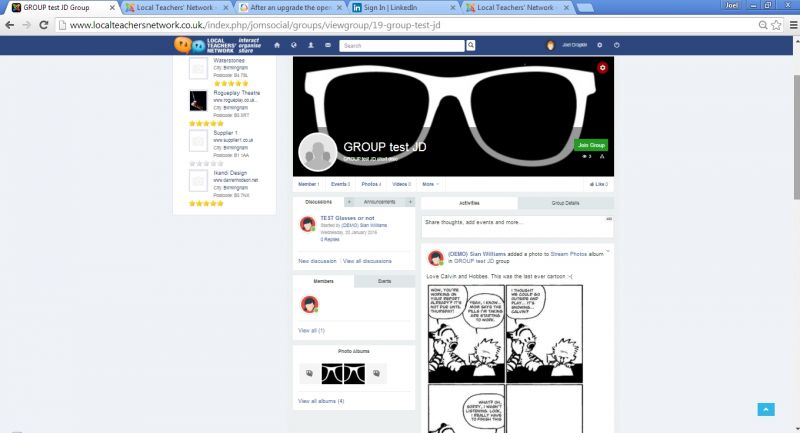Open the header settings gear icon
This screenshot has height=433, width=800.
coord(599,45)
